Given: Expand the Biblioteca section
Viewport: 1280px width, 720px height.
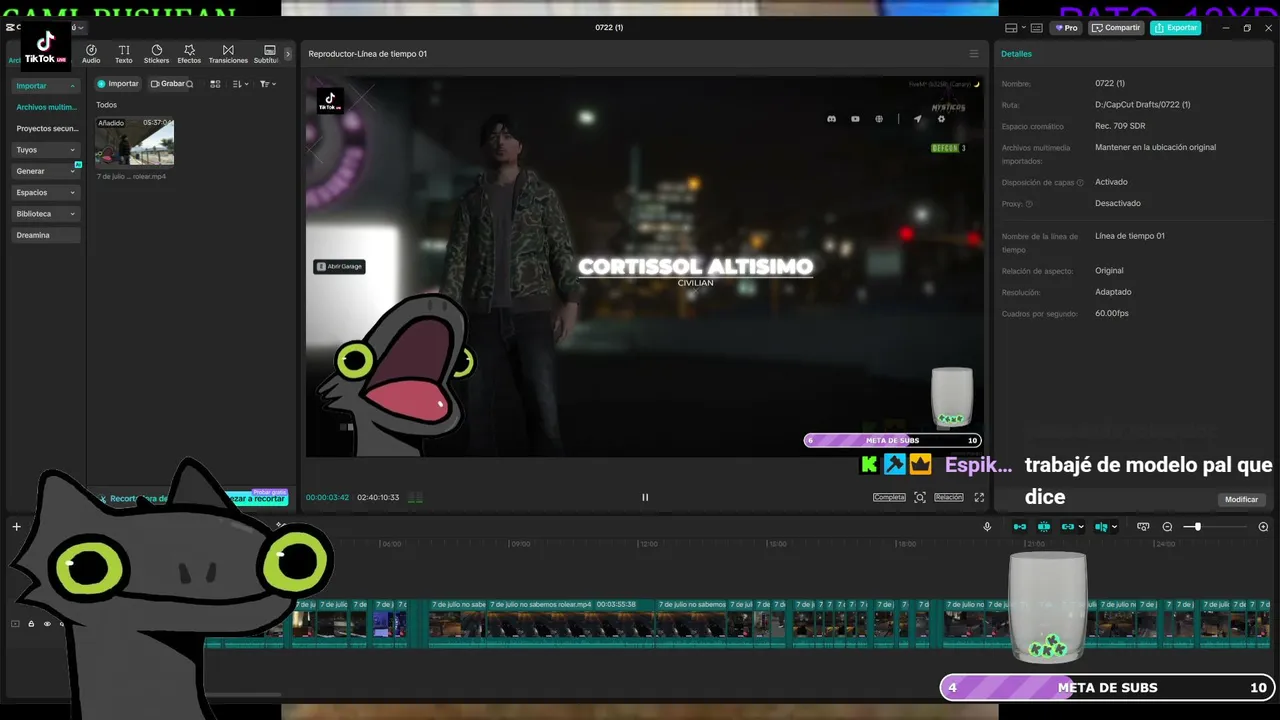Looking at the screenshot, I should (x=46, y=214).
